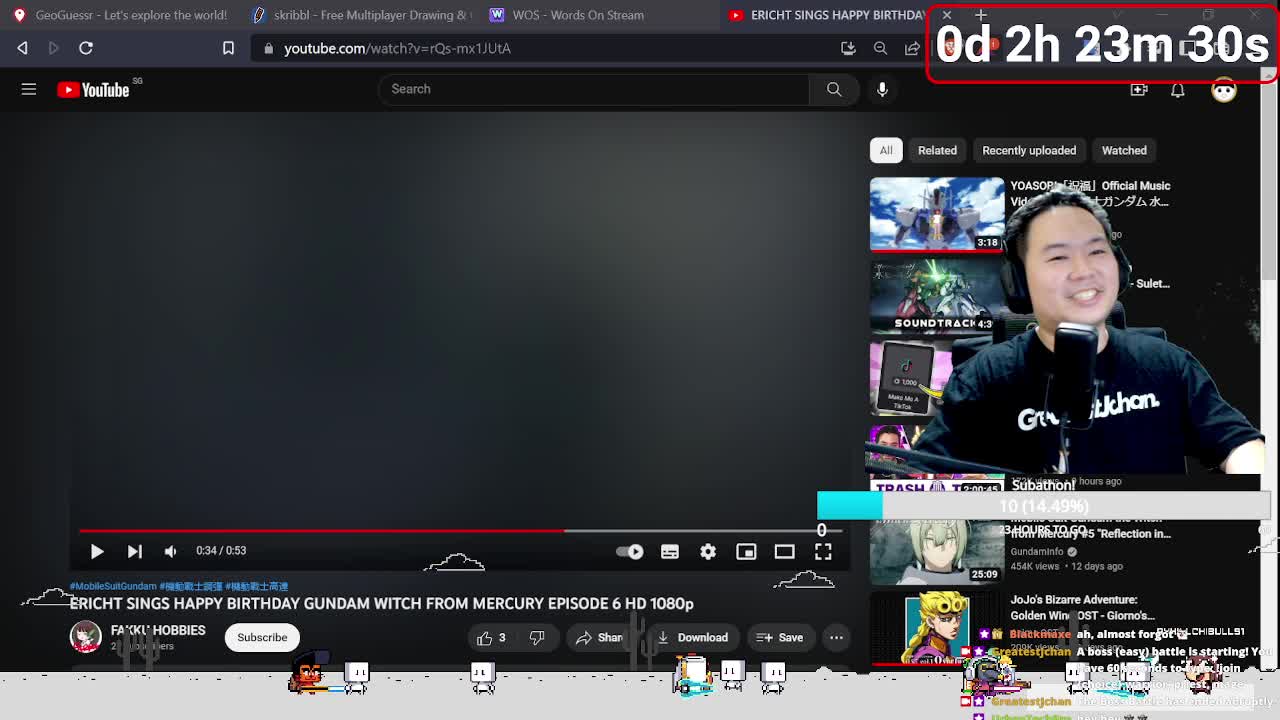This screenshot has width=1280, height=720.
Task: Click the address bar share icon
Action: (x=912, y=48)
